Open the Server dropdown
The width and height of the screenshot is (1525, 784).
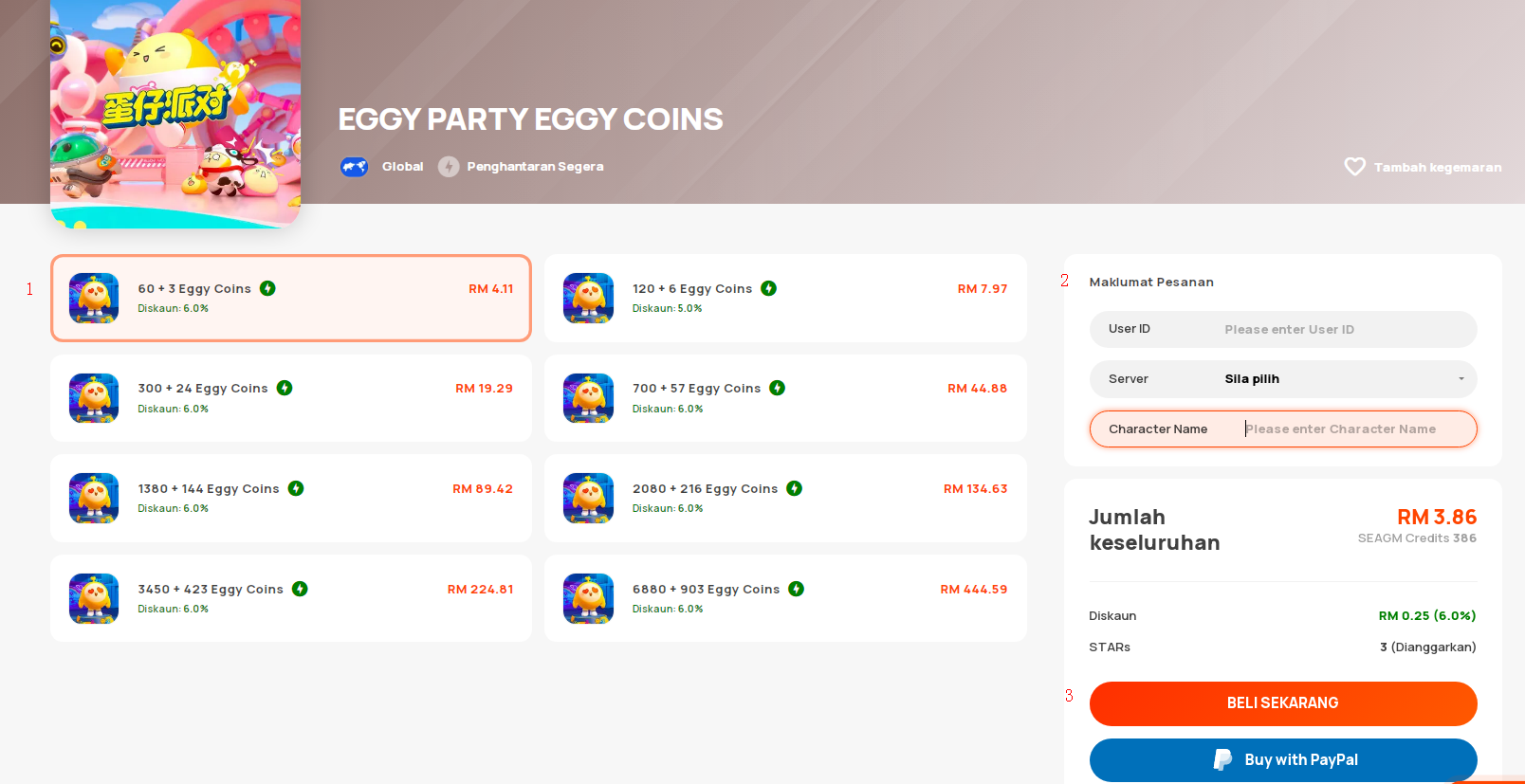pyautogui.click(x=1283, y=379)
